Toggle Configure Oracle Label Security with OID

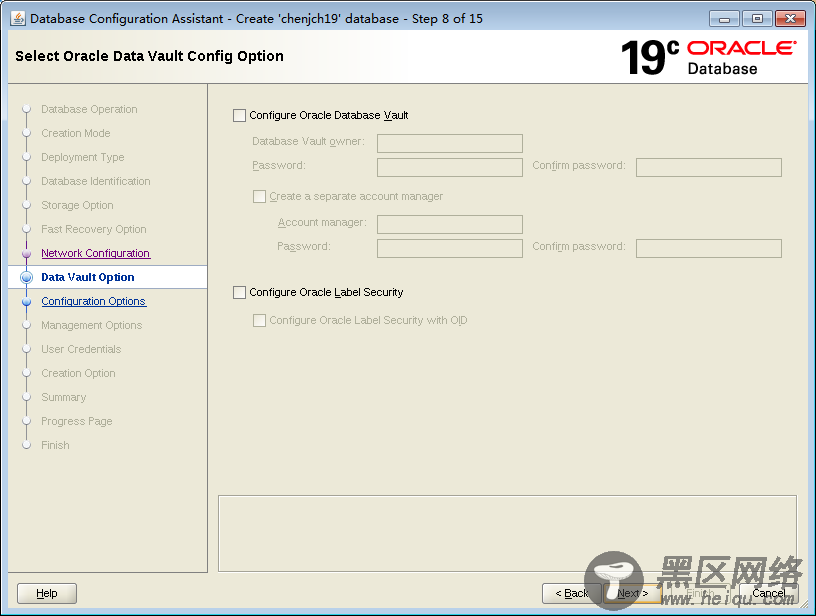coord(259,320)
